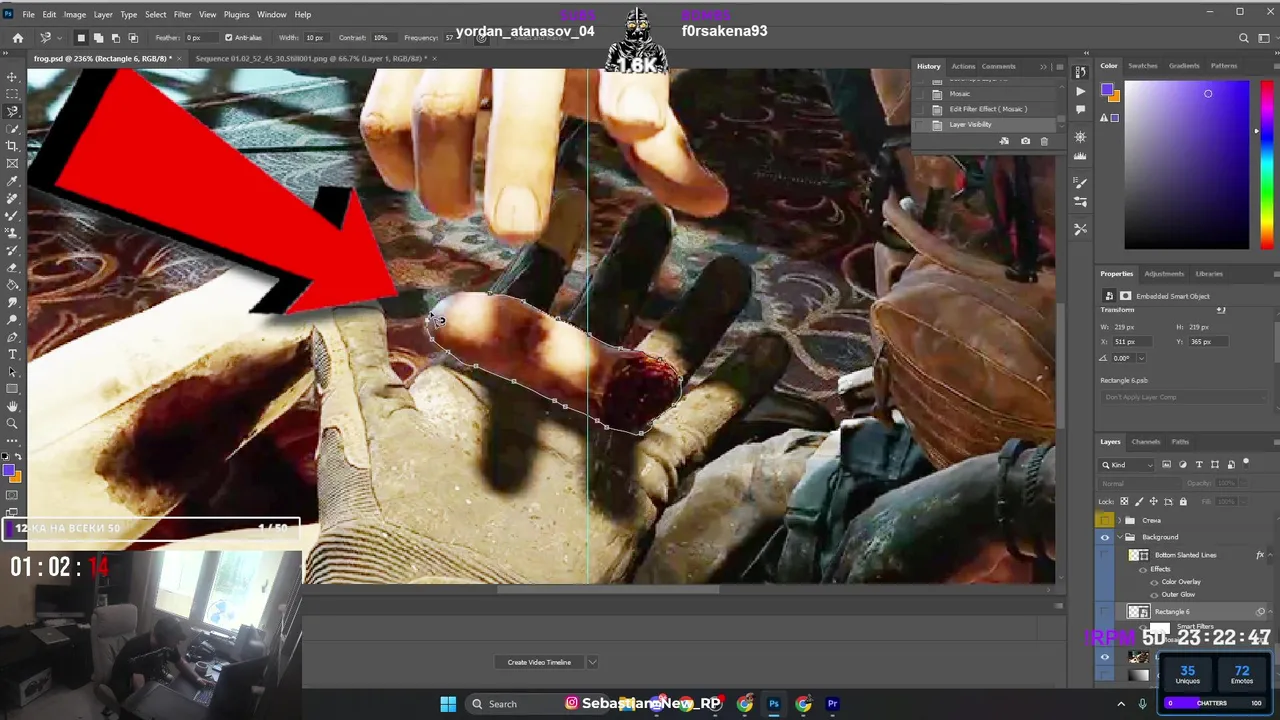Hide the Outer Glow effect
Image resolution: width=1280 pixels, height=720 pixels.
tap(1154, 594)
